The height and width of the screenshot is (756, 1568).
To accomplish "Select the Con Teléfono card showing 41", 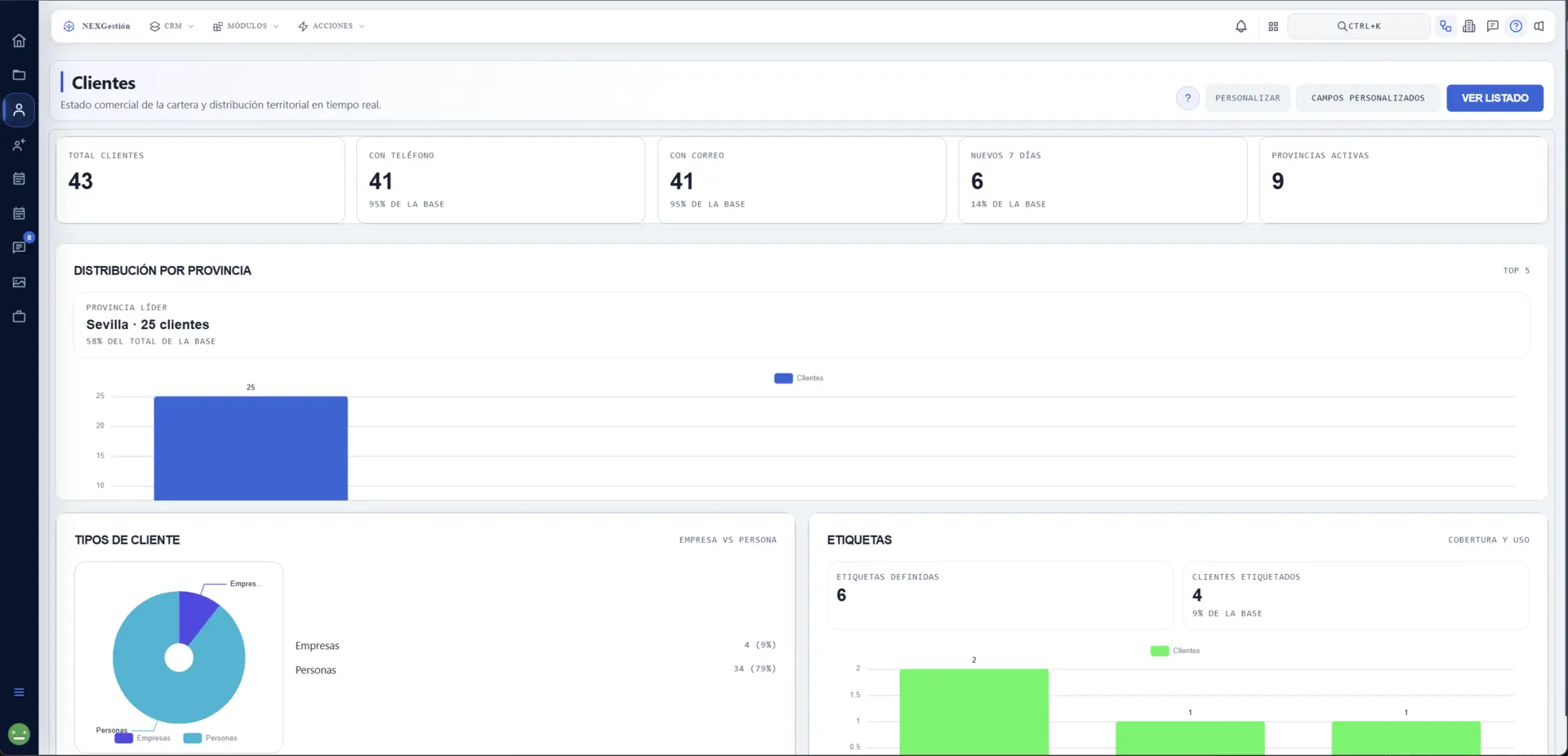I will 501,180.
